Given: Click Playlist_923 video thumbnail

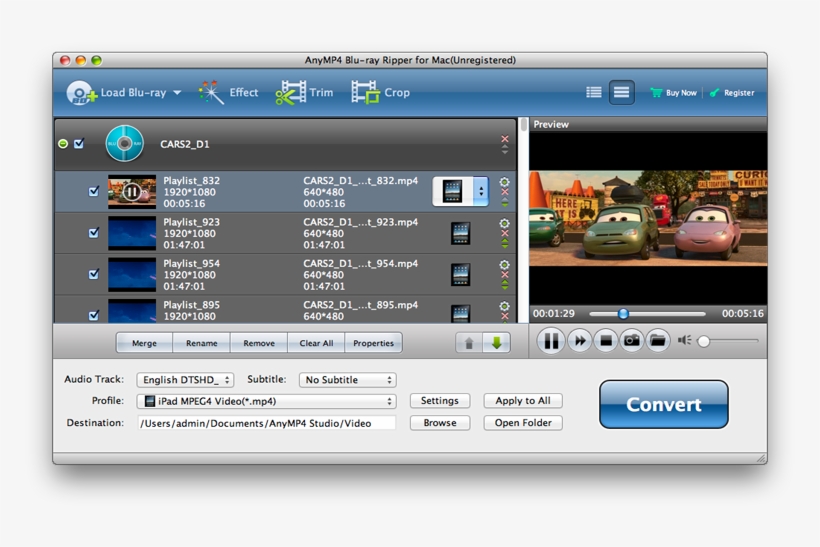Looking at the screenshot, I should (132, 233).
